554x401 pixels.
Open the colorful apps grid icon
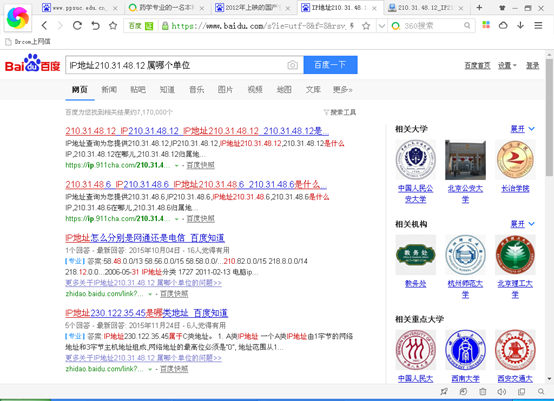[x=486, y=25]
